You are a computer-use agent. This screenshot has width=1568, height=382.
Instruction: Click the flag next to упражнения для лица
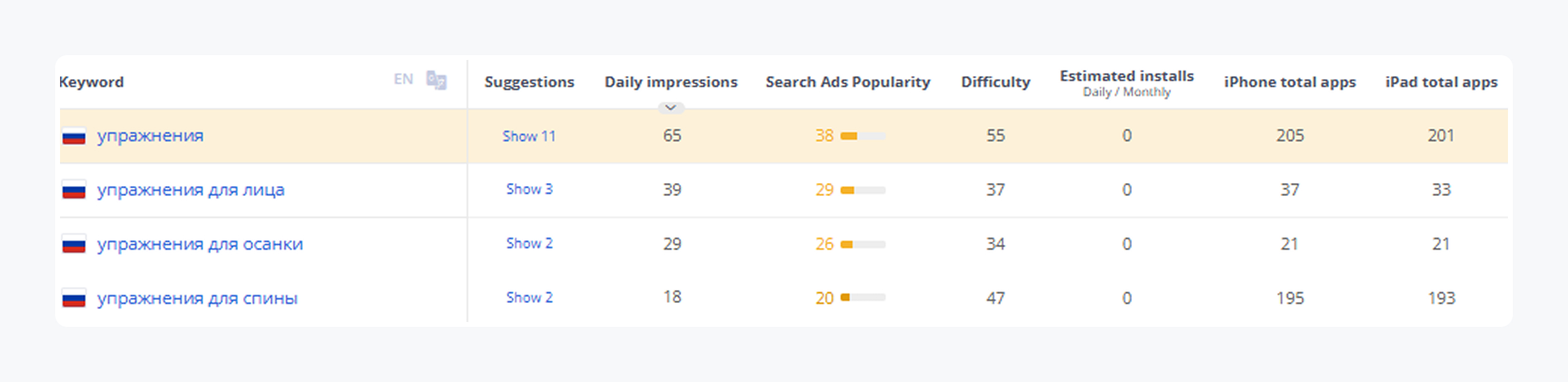click(74, 190)
